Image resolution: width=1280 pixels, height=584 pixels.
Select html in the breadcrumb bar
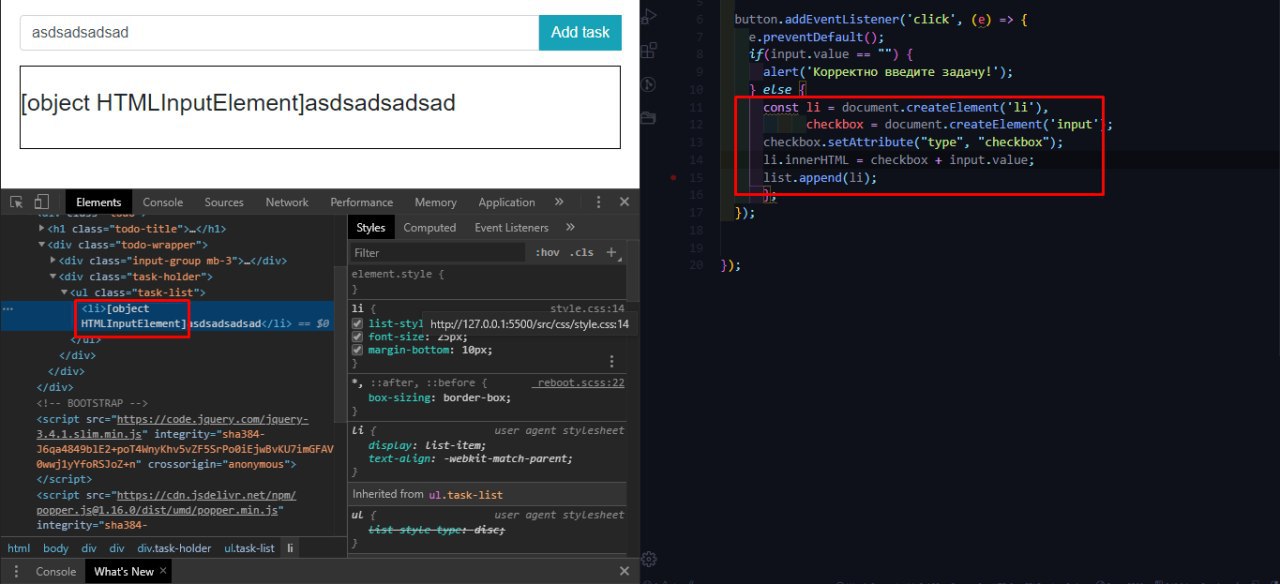18,548
